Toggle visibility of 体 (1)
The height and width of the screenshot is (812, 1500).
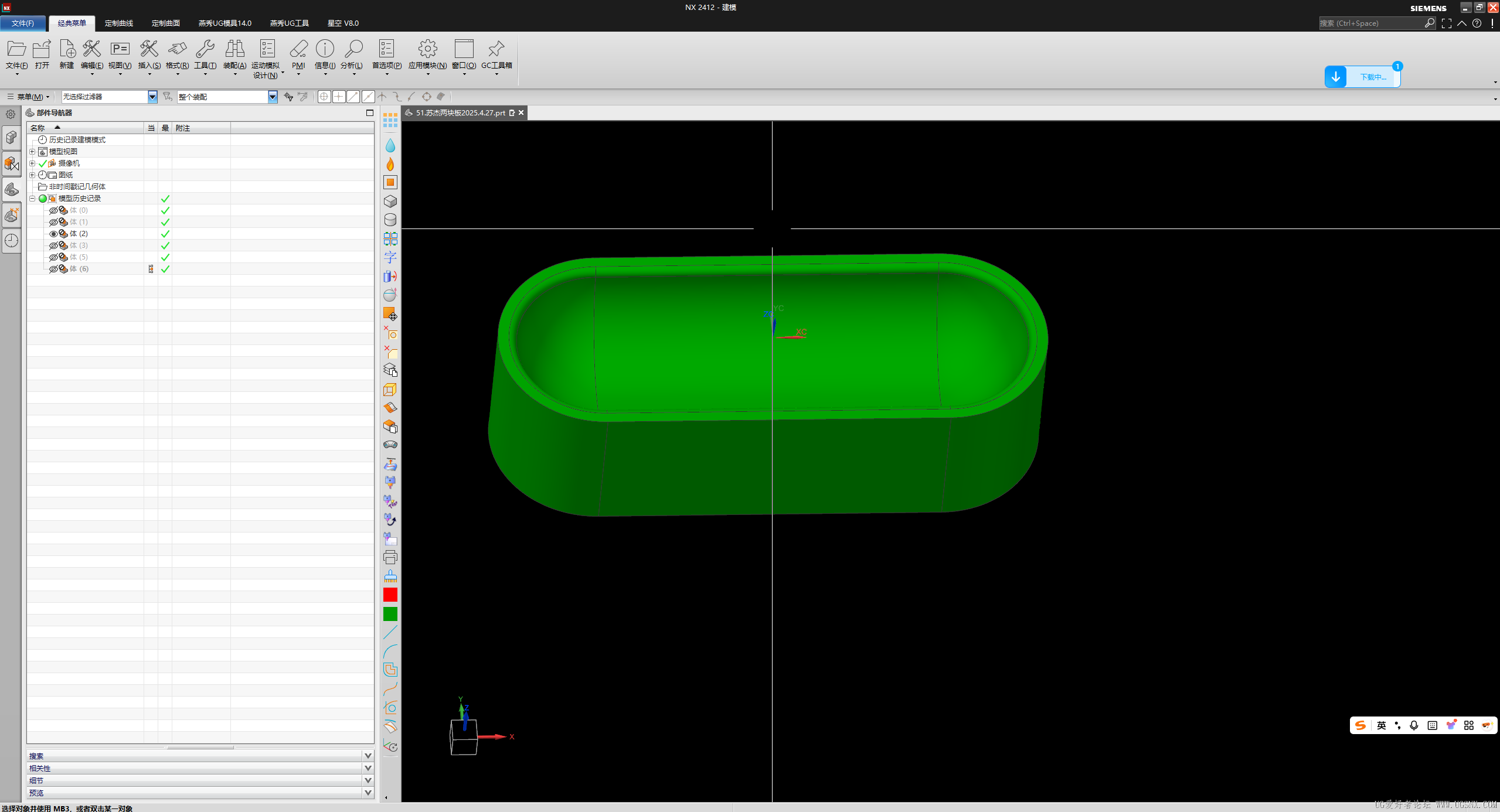pos(53,222)
